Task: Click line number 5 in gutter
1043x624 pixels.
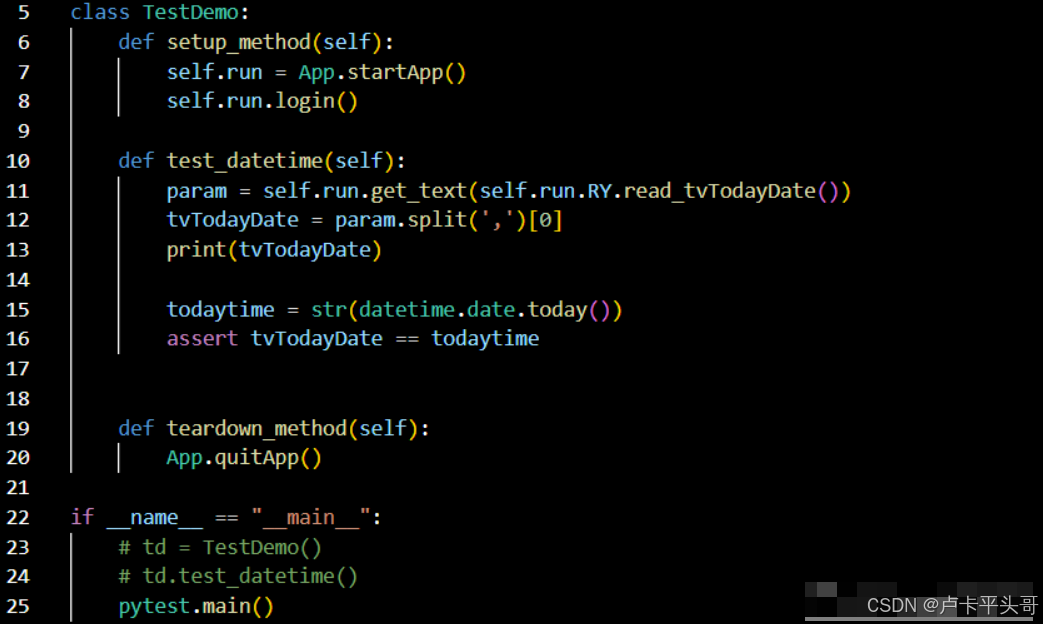Action: click(x=24, y=12)
